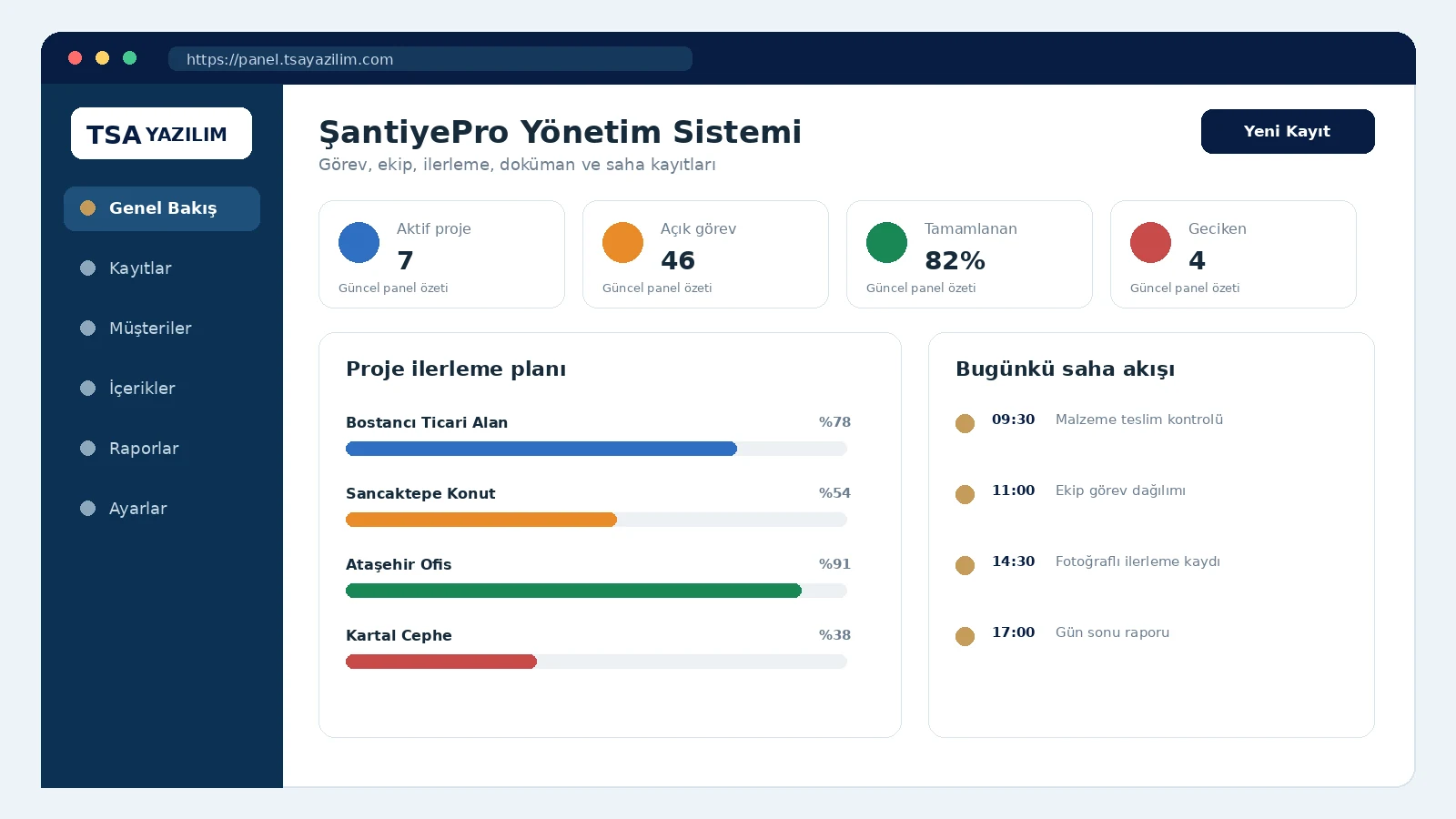Image resolution: width=1456 pixels, height=819 pixels.
Task: Select the Kartal Cephe project name
Action: point(399,635)
